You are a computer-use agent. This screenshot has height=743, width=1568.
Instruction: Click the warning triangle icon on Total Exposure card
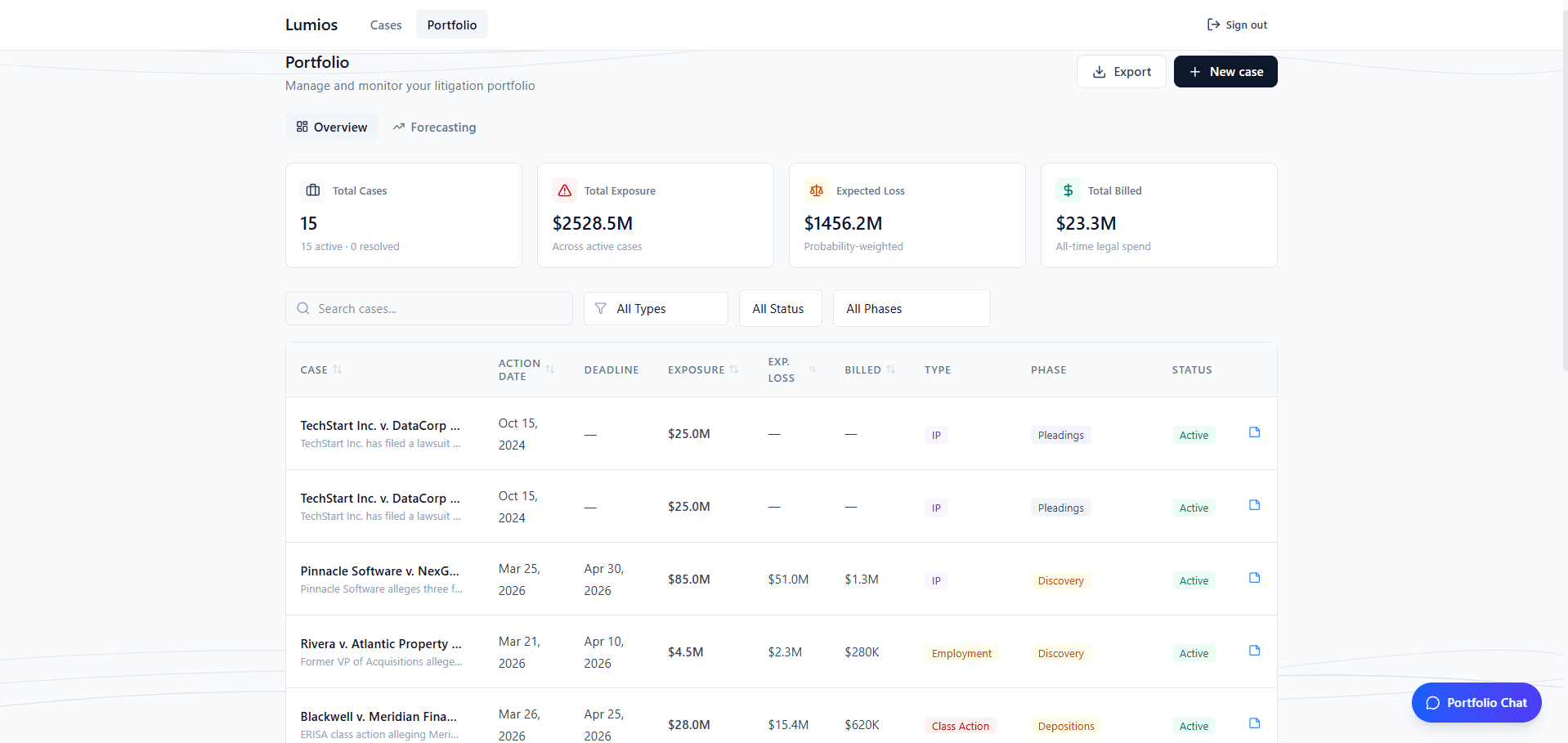pos(564,190)
